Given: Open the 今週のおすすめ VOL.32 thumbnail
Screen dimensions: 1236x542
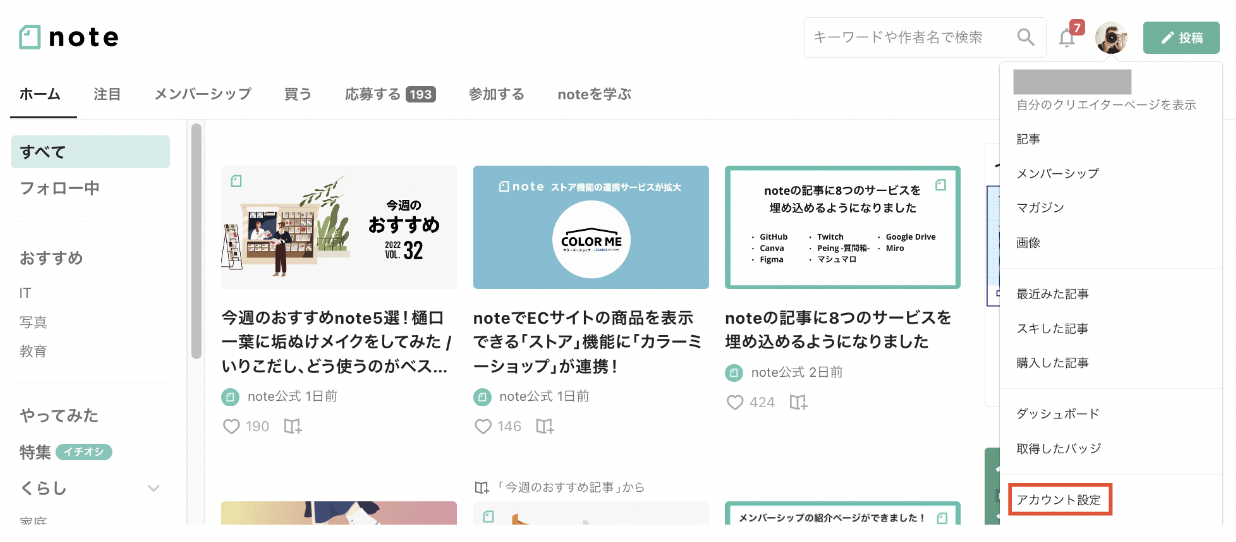Looking at the screenshot, I should click(339, 227).
